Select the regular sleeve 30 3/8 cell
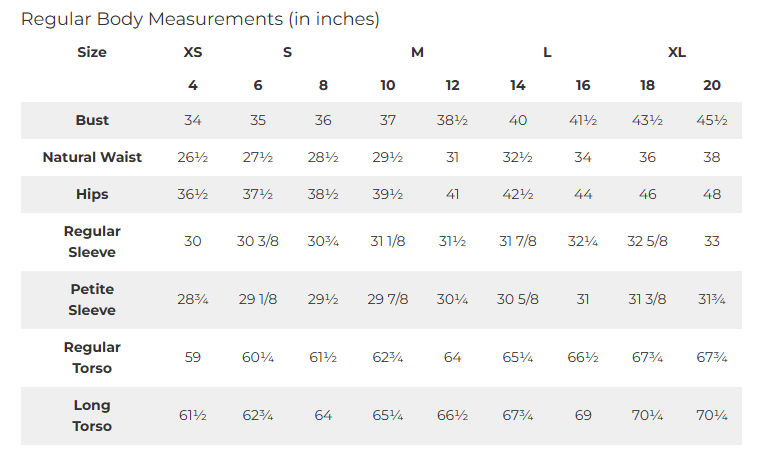Screen dimensions: 762x462 258,241
